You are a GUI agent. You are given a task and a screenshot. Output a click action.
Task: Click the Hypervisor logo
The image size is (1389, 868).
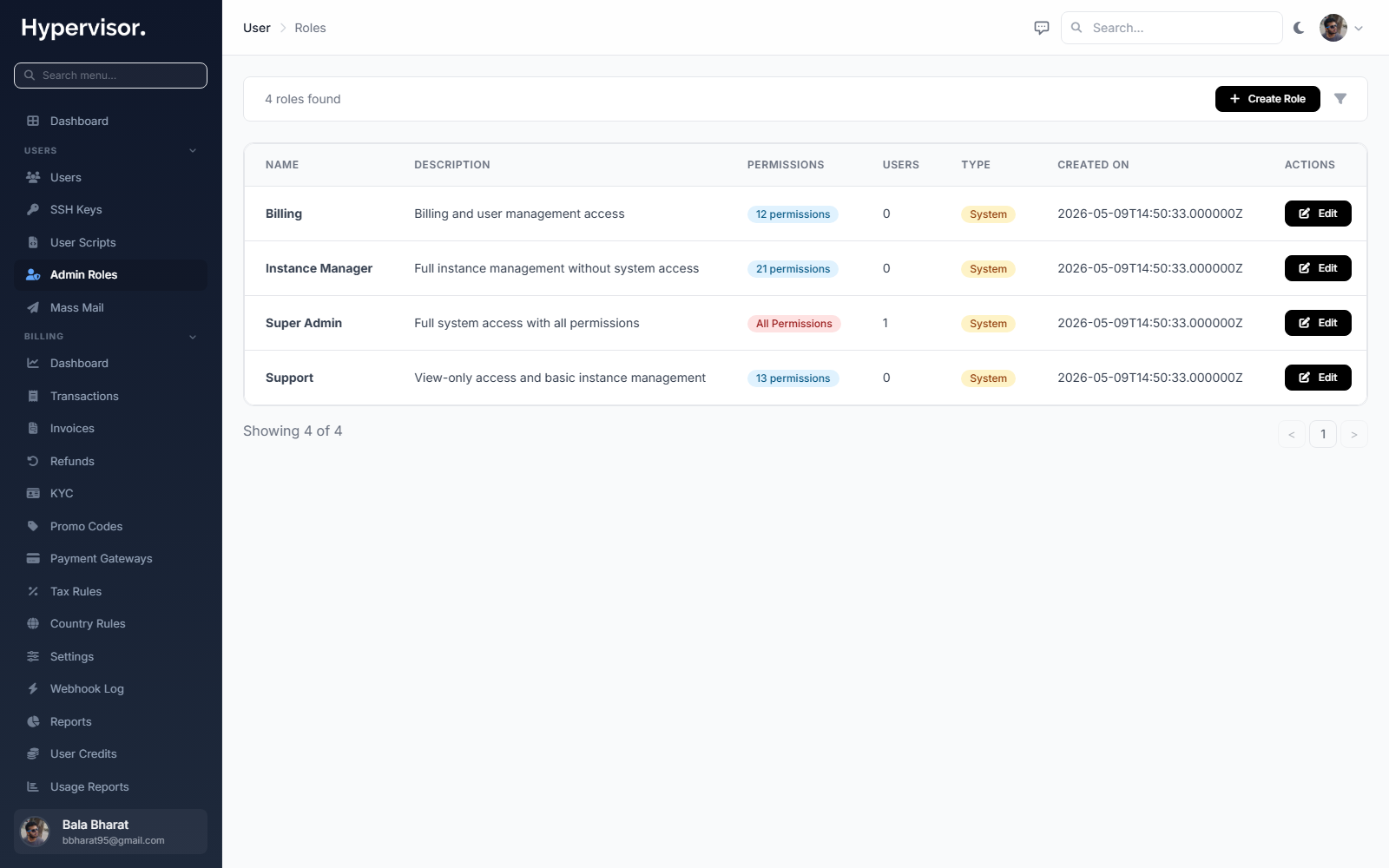pyautogui.click(x=83, y=28)
